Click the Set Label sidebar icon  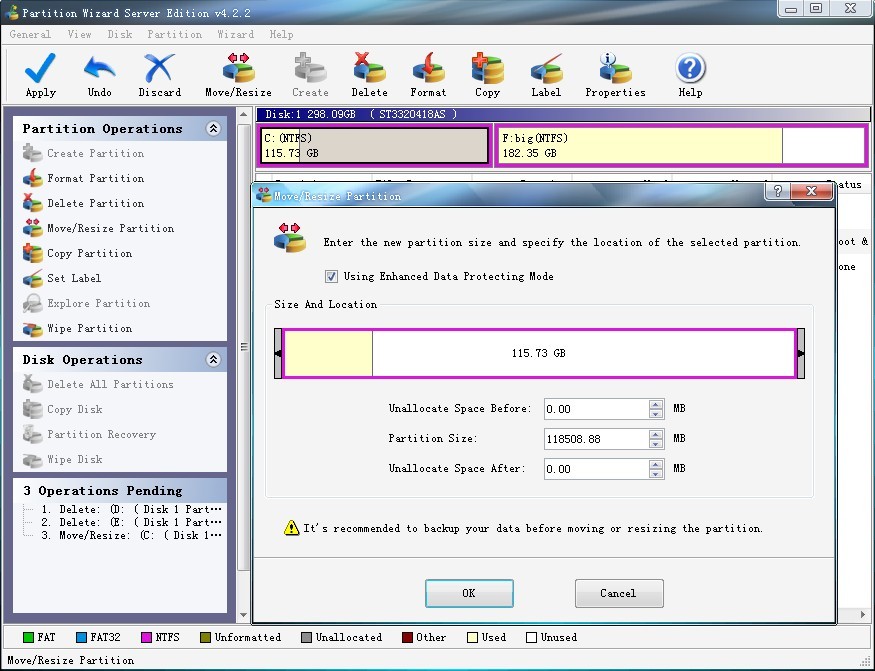(32, 278)
